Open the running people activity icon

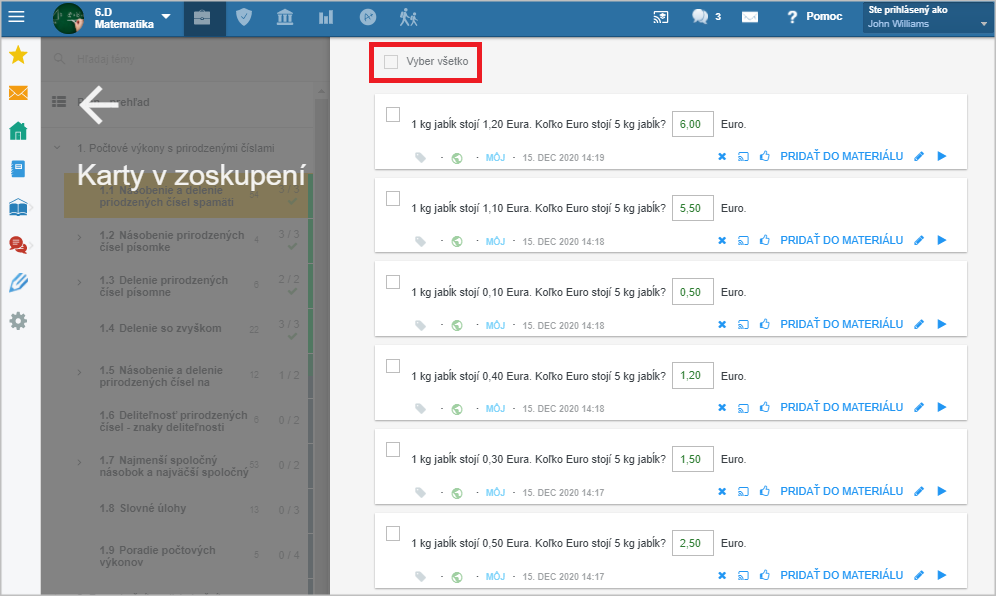click(x=408, y=17)
